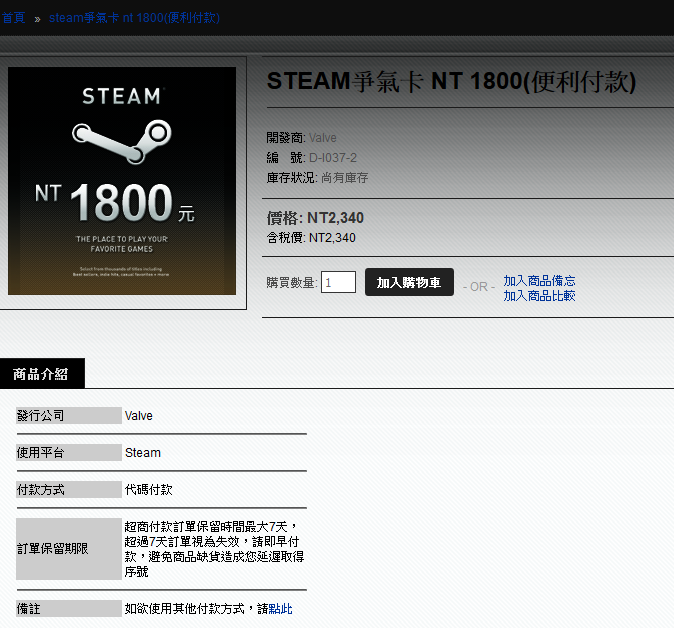Click the 備註 row label

69,609
